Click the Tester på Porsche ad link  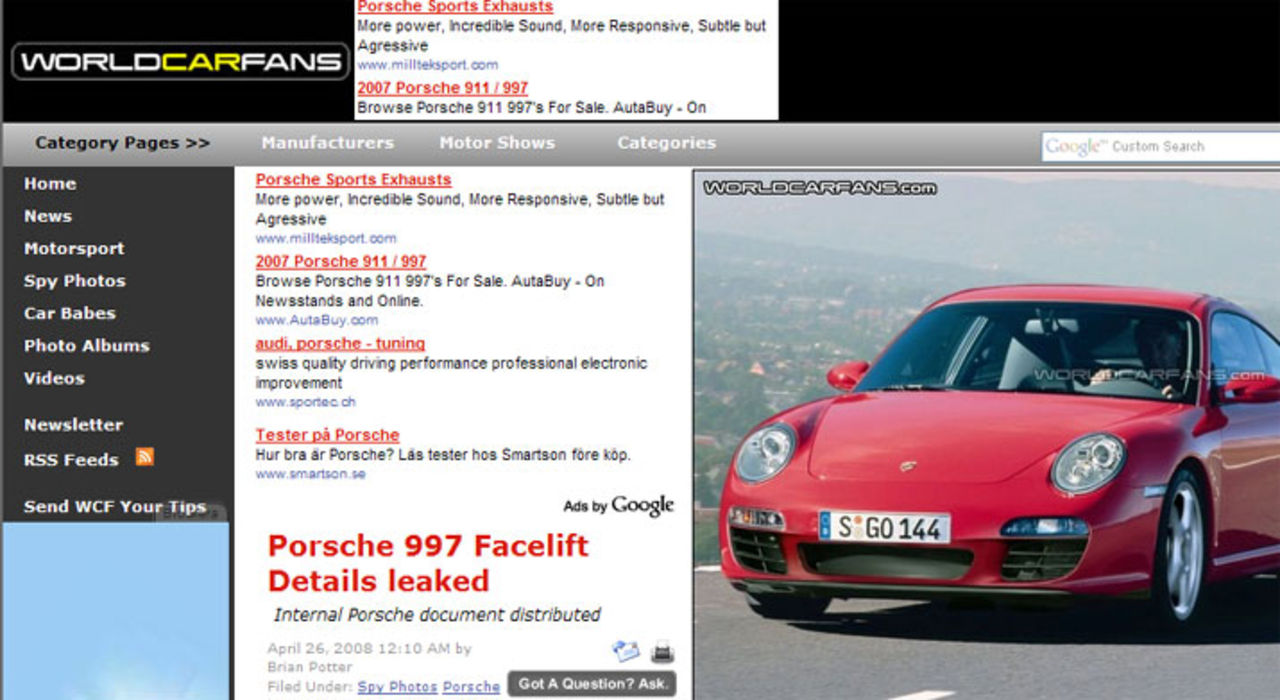326,434
